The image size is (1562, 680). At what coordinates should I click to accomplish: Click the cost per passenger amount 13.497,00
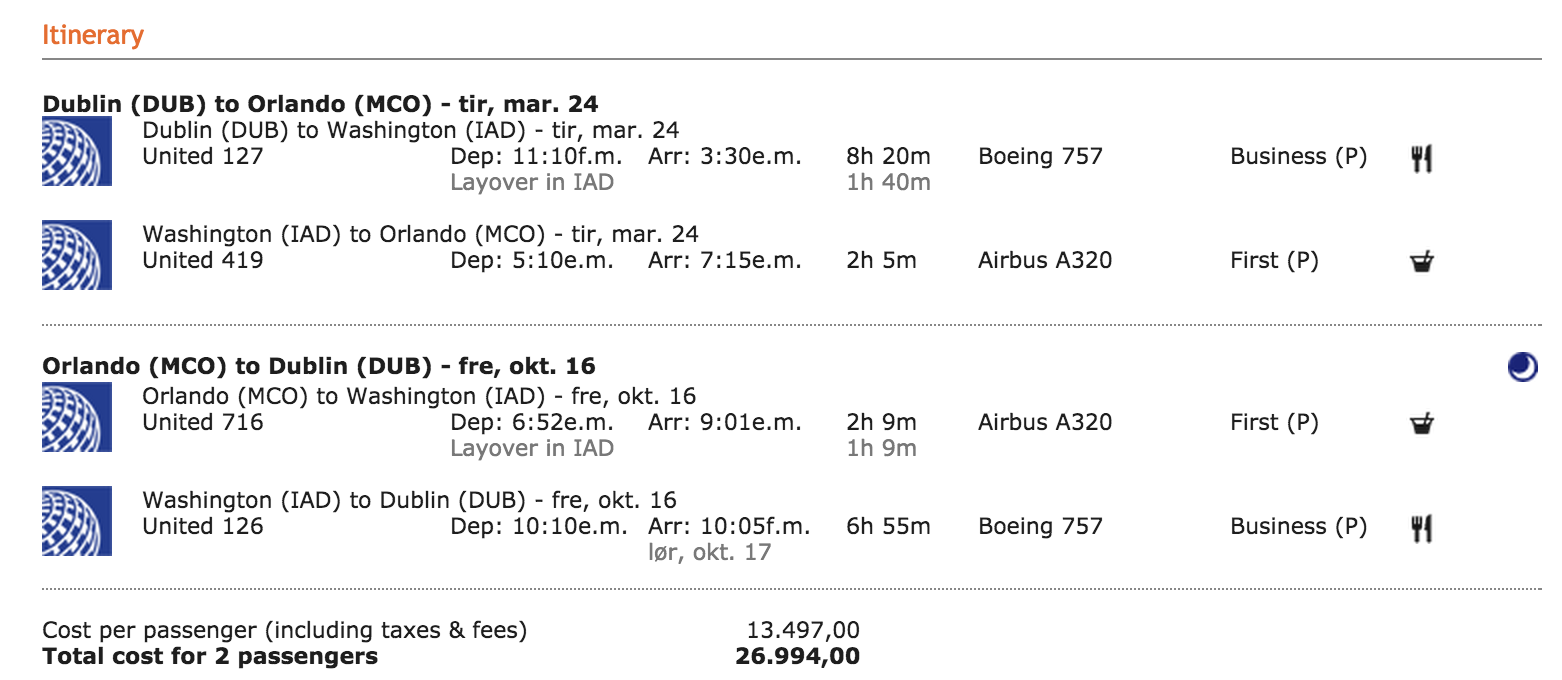coord(802,631)
